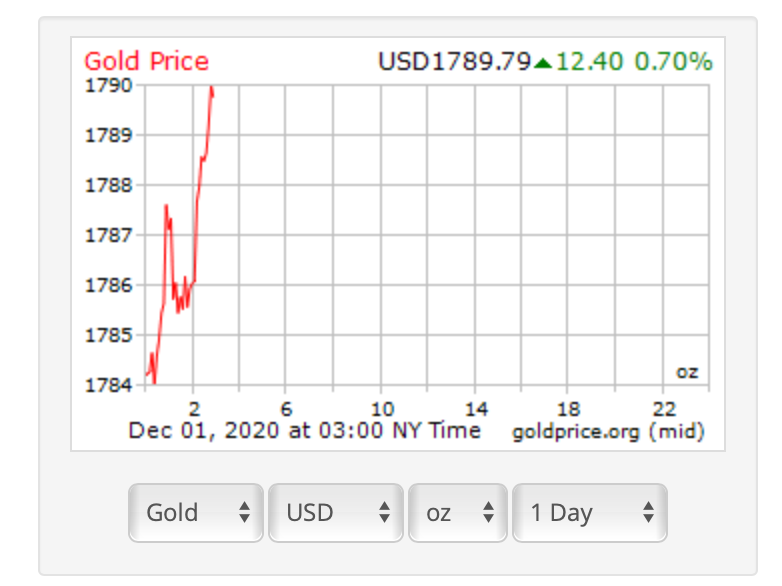Open the oz weight unit dropdown

tap(457, 513)
